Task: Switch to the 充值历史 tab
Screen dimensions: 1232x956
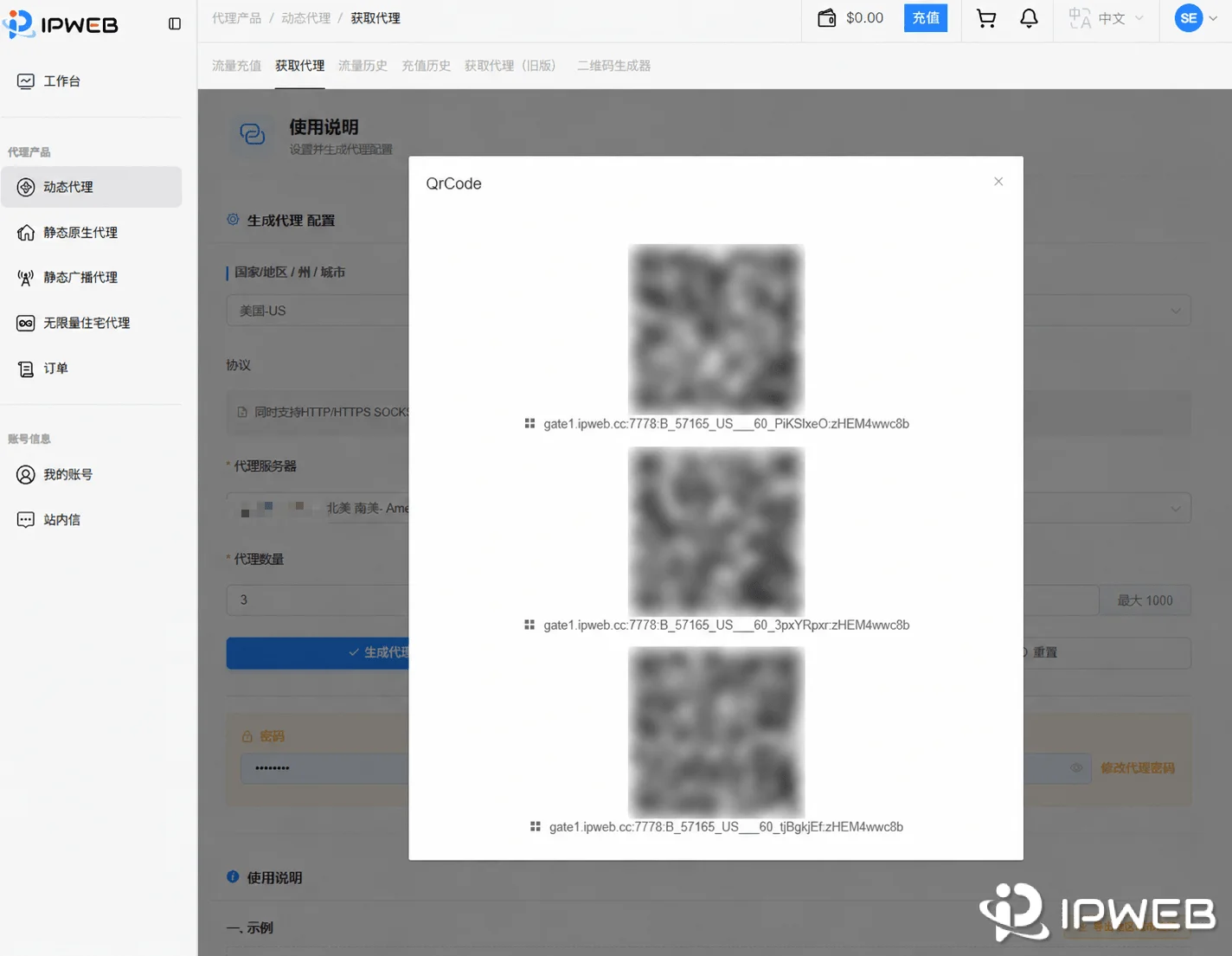Action: (426, 66)
